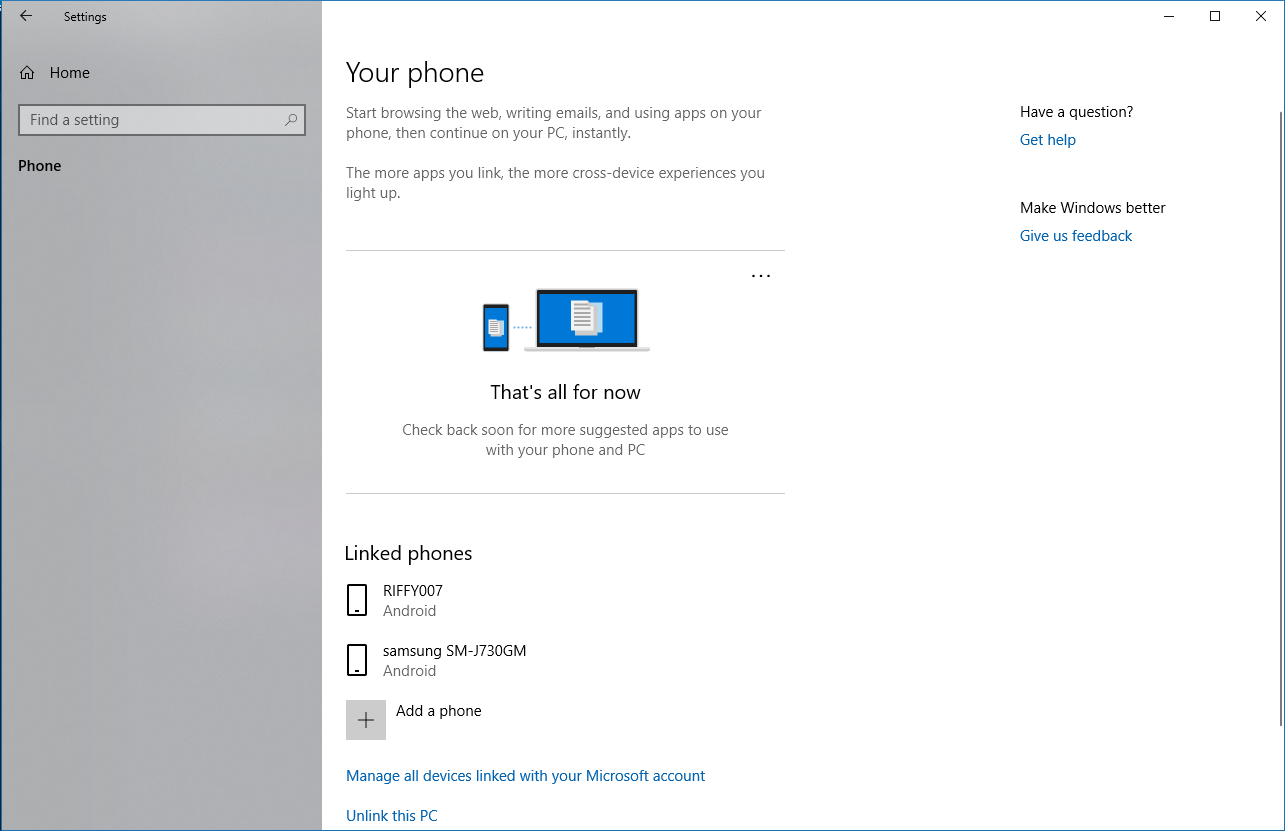Click the Add a phone label
Screen dimensions: 1285x831
[x=439, y=711]
